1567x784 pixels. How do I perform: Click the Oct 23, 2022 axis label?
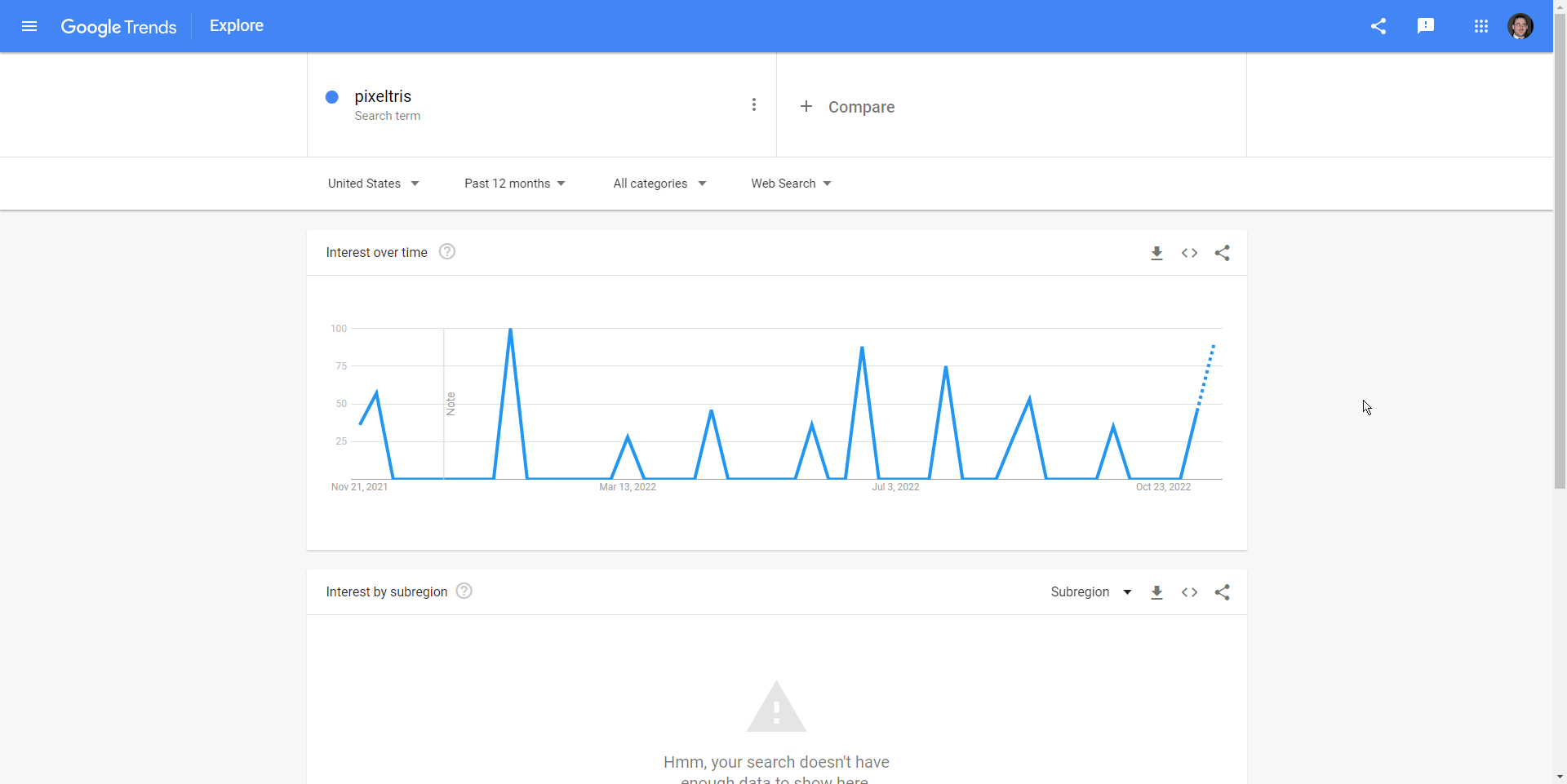pos(1163,487)
